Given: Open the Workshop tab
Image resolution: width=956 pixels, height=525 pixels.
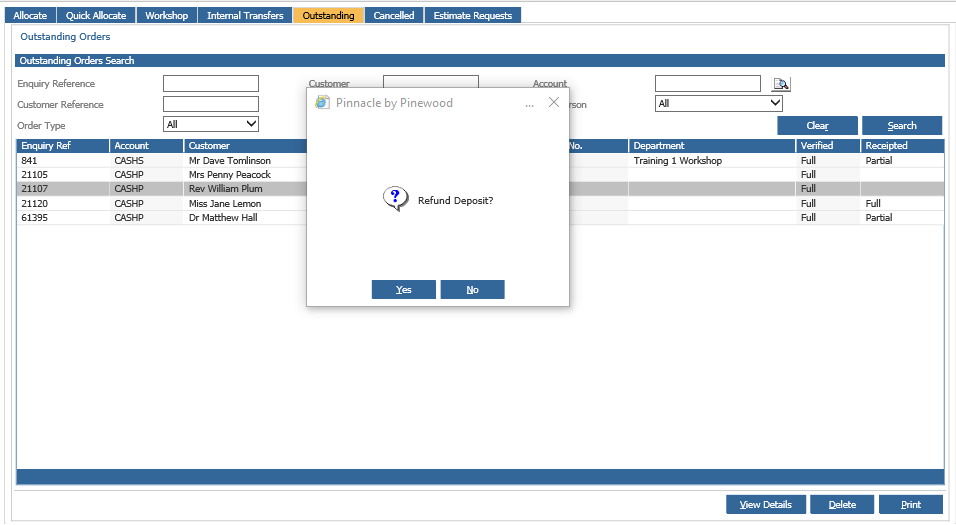Looking at the screenshot, I should 166,15.
